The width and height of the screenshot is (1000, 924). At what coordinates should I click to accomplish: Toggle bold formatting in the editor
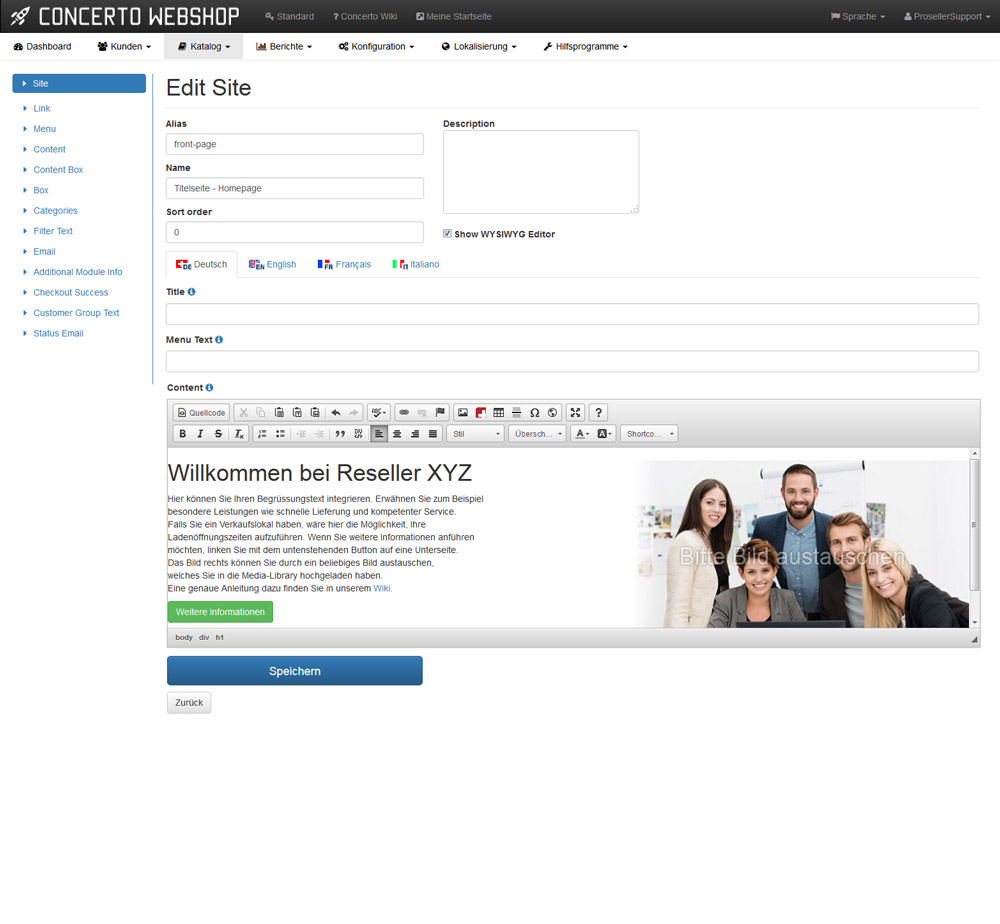182,434
